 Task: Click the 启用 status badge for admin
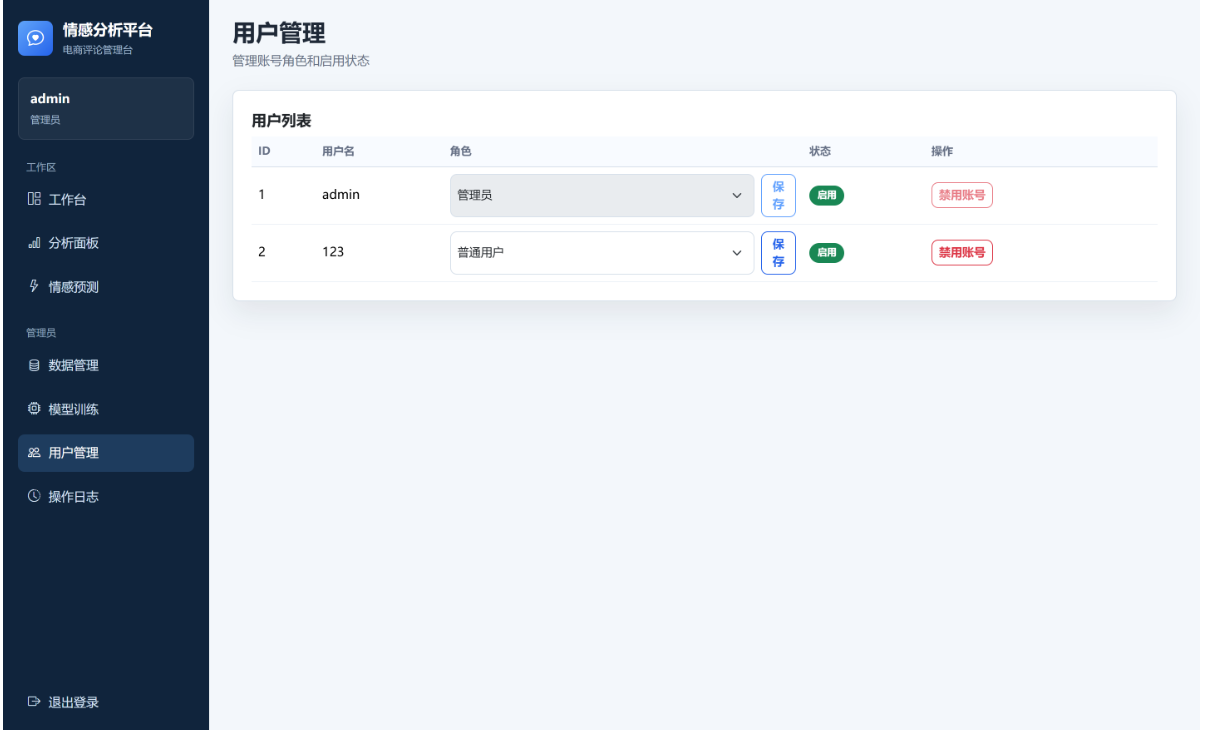pos(826,195)
